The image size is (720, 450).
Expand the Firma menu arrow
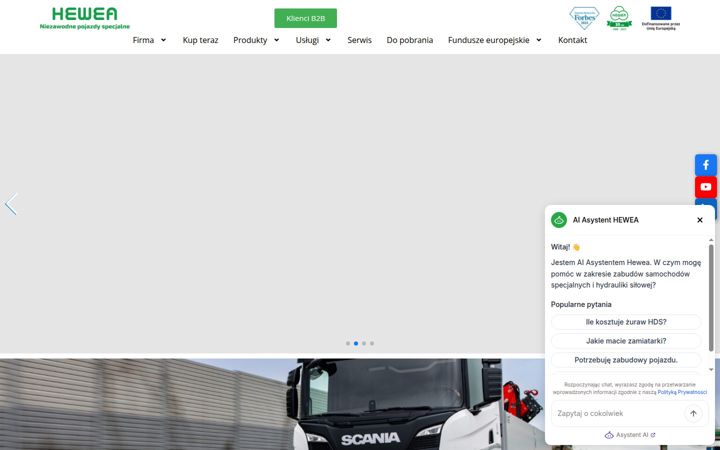pos(163,40)
